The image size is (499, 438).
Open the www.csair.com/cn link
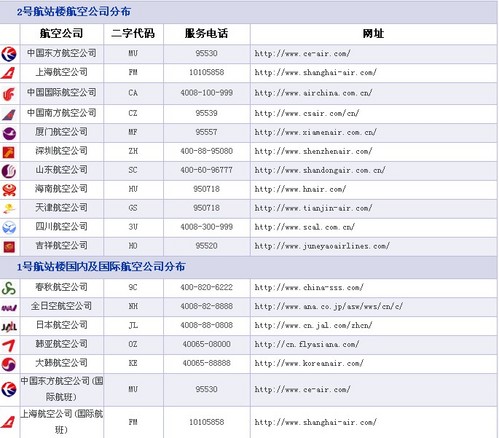click(x=307, y=113)
